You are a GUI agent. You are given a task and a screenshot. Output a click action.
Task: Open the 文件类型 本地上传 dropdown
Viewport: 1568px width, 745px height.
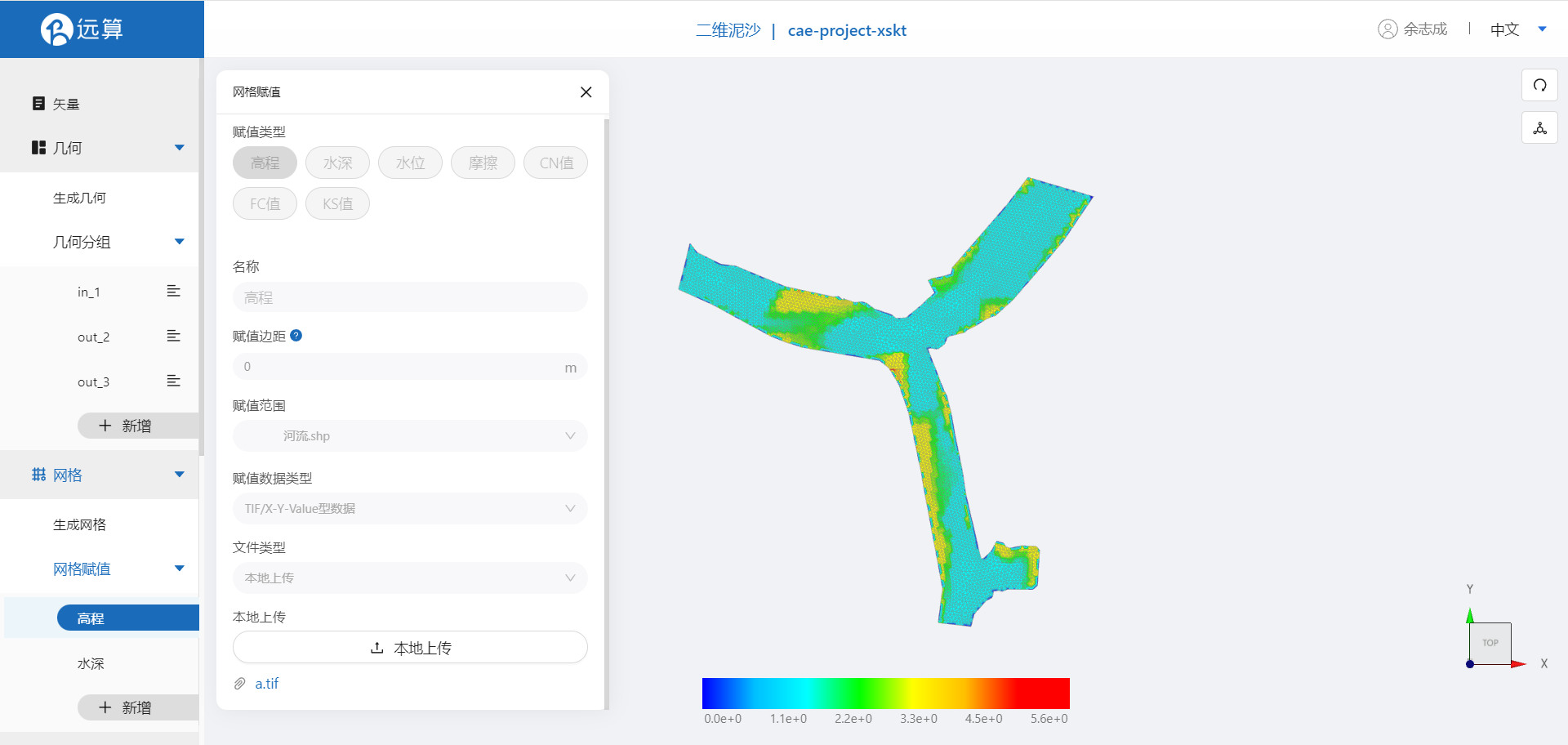[410, 578]
